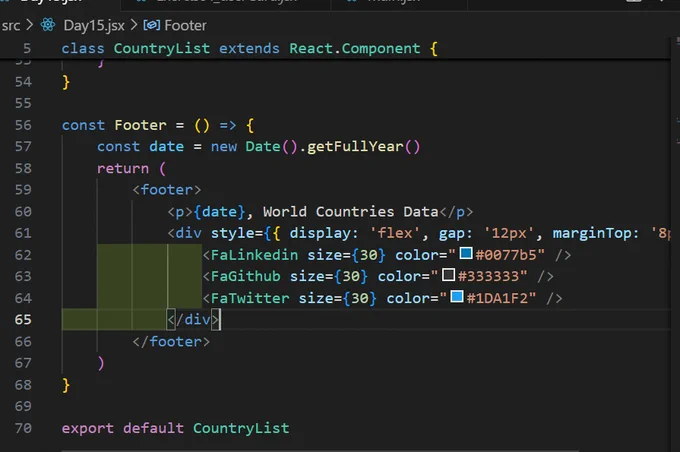
Task: Click line number 65 in the gutter
Action: coord(23,320)
